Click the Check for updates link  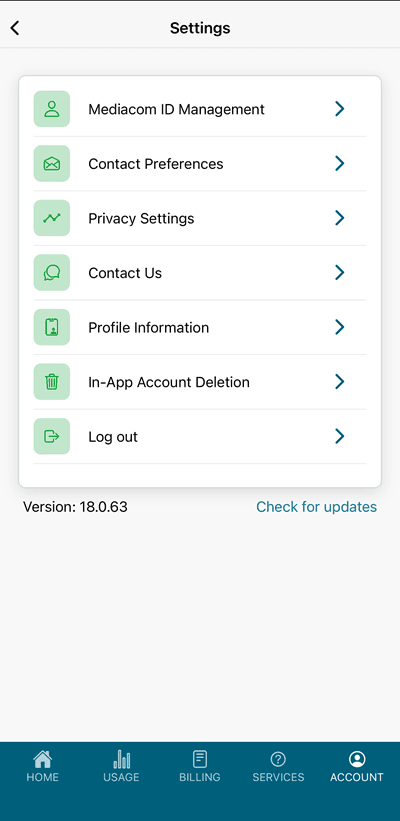(316, 507)
